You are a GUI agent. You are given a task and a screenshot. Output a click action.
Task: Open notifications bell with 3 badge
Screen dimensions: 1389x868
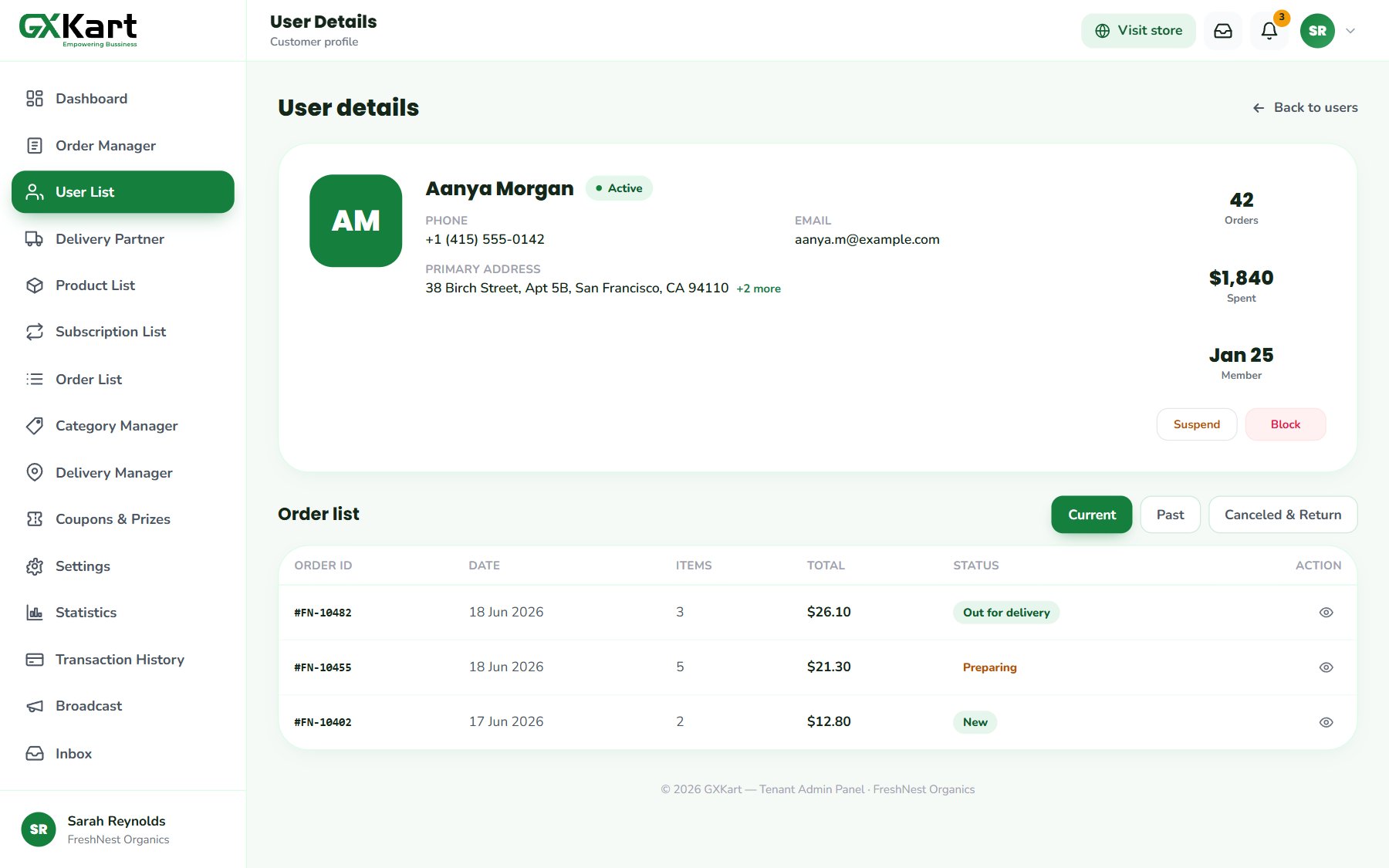point(1269,31)
